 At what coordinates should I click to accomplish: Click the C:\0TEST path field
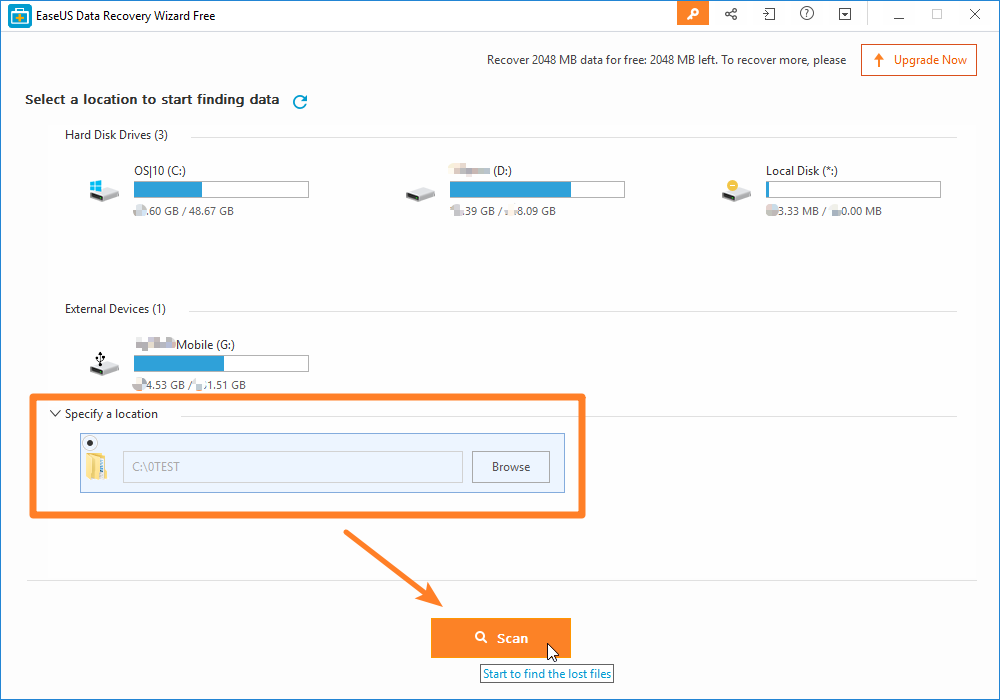[x=293, y=467]
